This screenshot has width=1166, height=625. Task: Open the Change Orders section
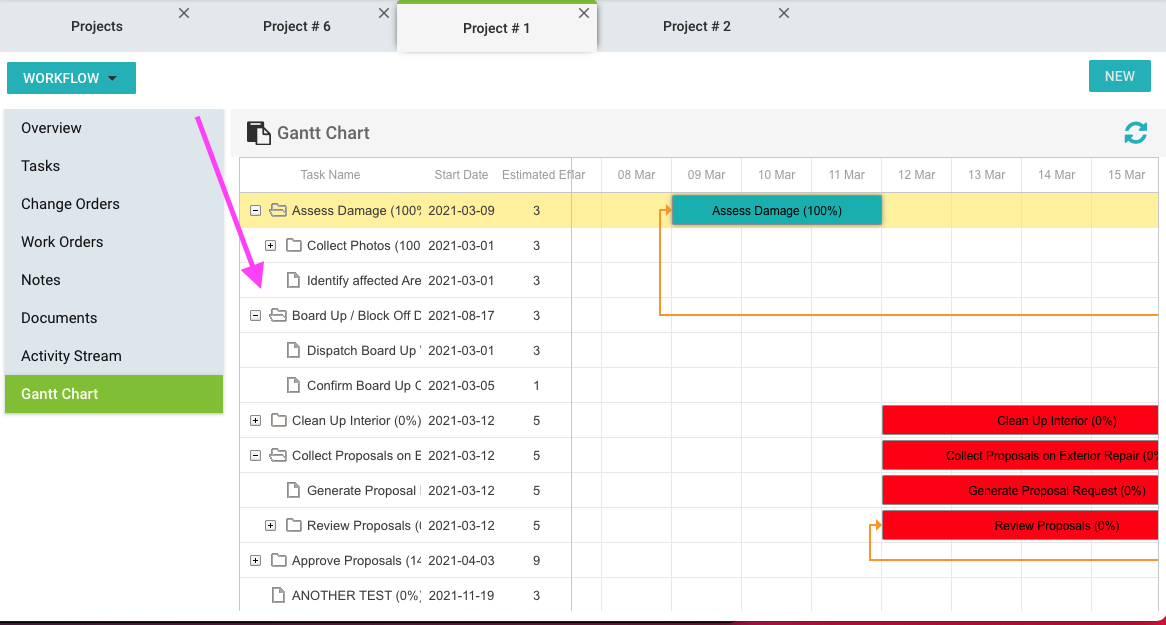pyautogui.click(x=70, y=203)
